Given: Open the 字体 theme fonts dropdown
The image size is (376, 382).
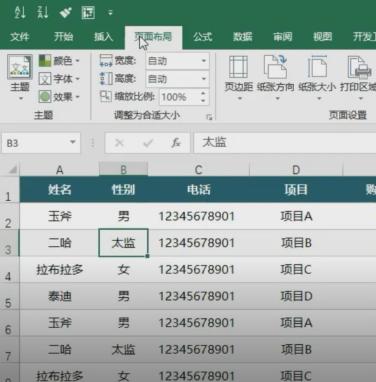Looking at the screenshot, I should pos(59,79).
